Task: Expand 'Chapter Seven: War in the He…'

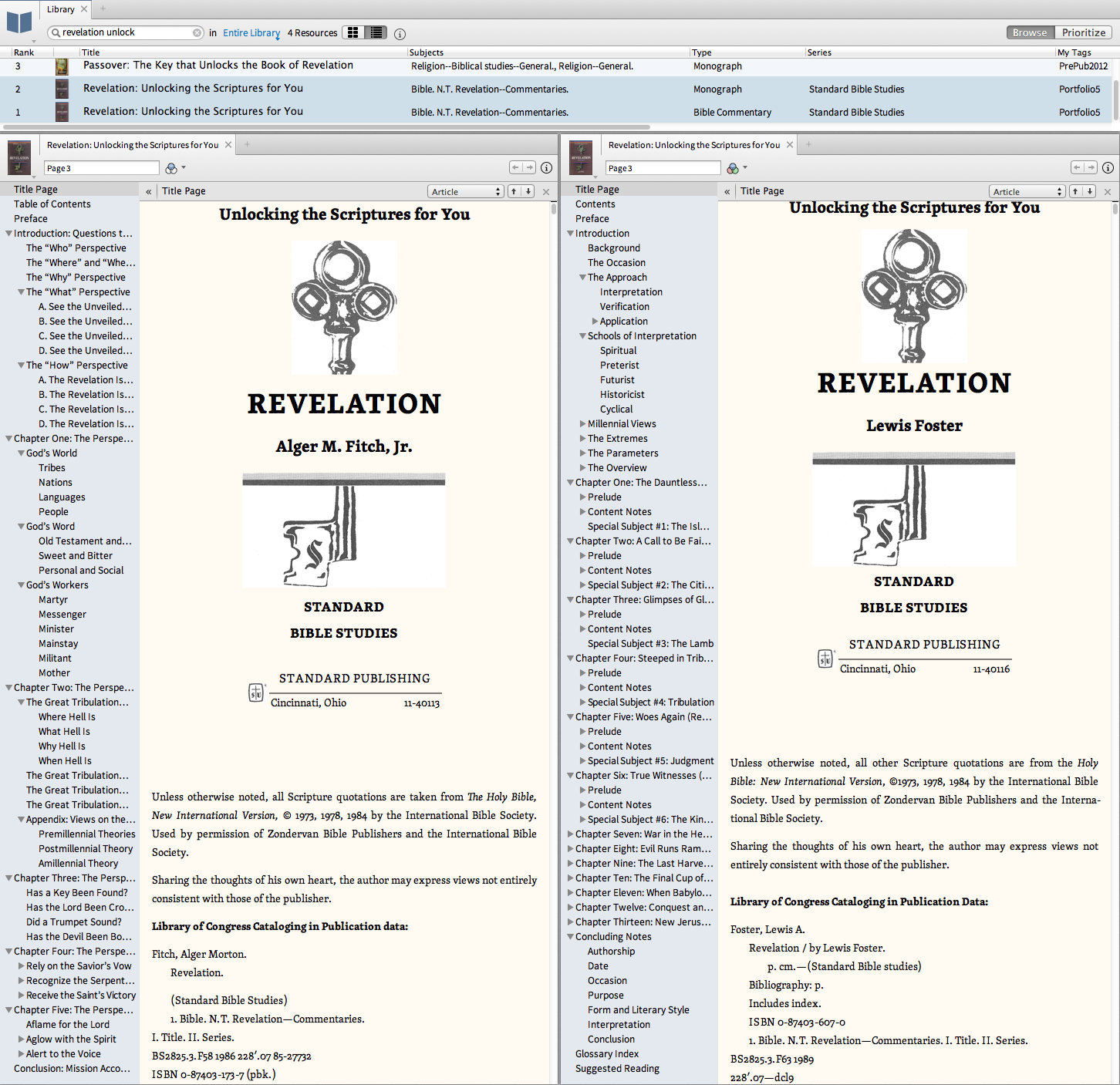Action: tap(570, 834)
